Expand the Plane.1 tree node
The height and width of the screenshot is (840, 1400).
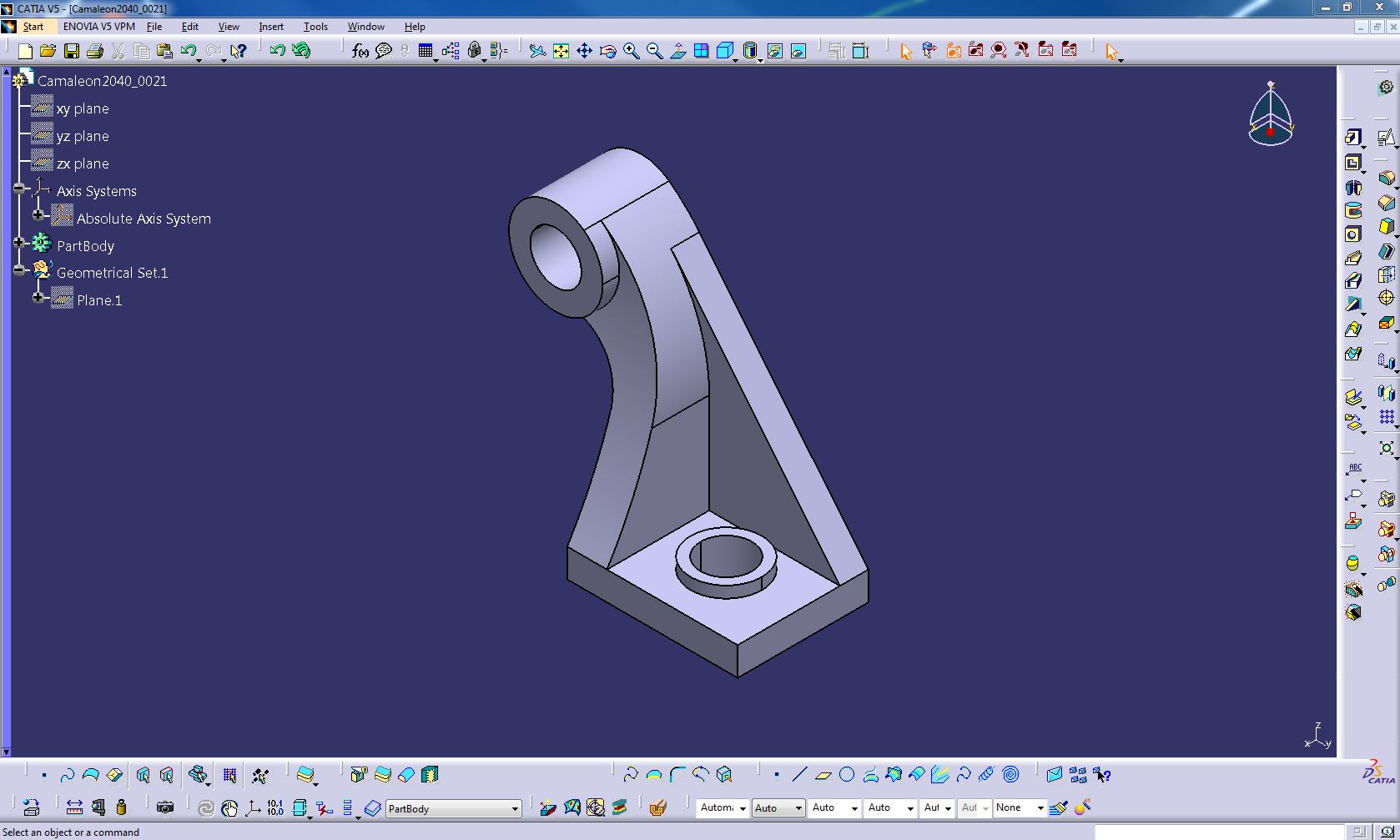click(38, 297)
